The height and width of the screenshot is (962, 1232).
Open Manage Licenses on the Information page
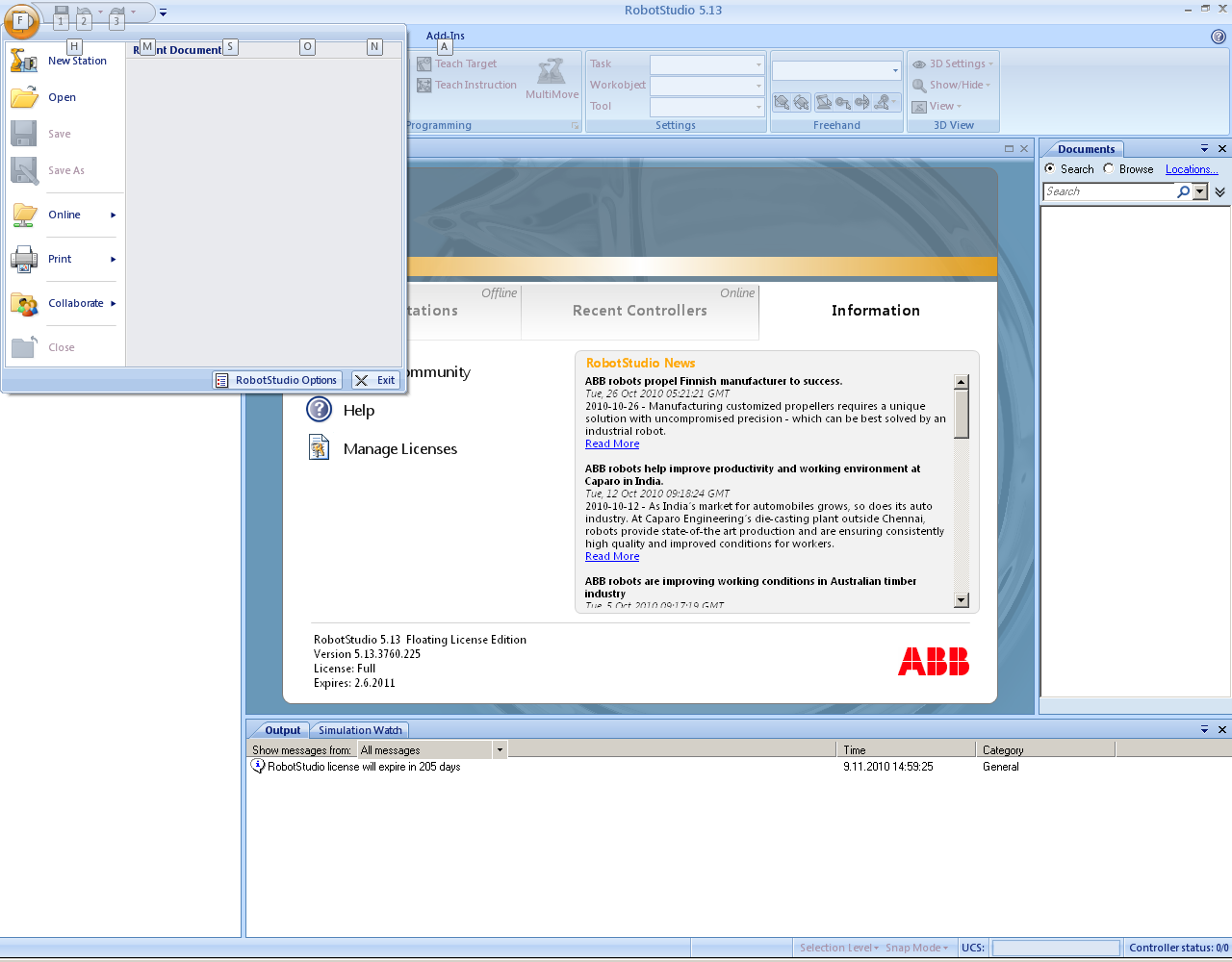(x=382, y=448)
